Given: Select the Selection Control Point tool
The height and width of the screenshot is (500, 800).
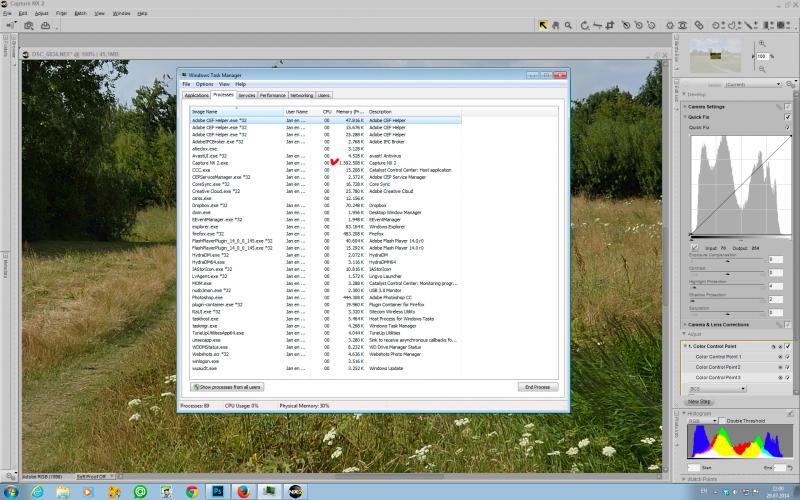Looking at the screenshot, I should pyautogui.click(x=716, y=25).
